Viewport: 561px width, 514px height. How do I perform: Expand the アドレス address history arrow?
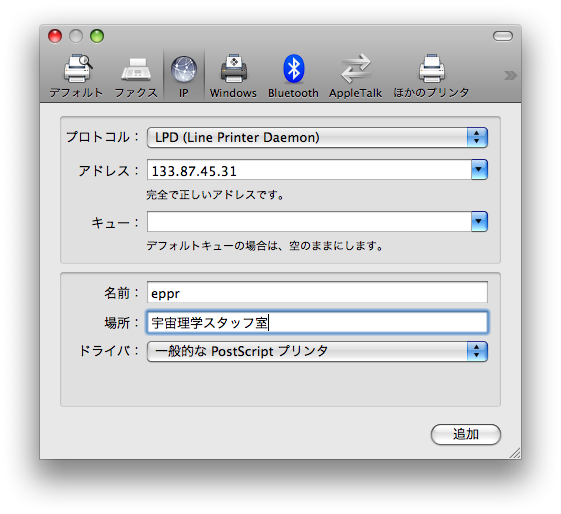point(479,169)
